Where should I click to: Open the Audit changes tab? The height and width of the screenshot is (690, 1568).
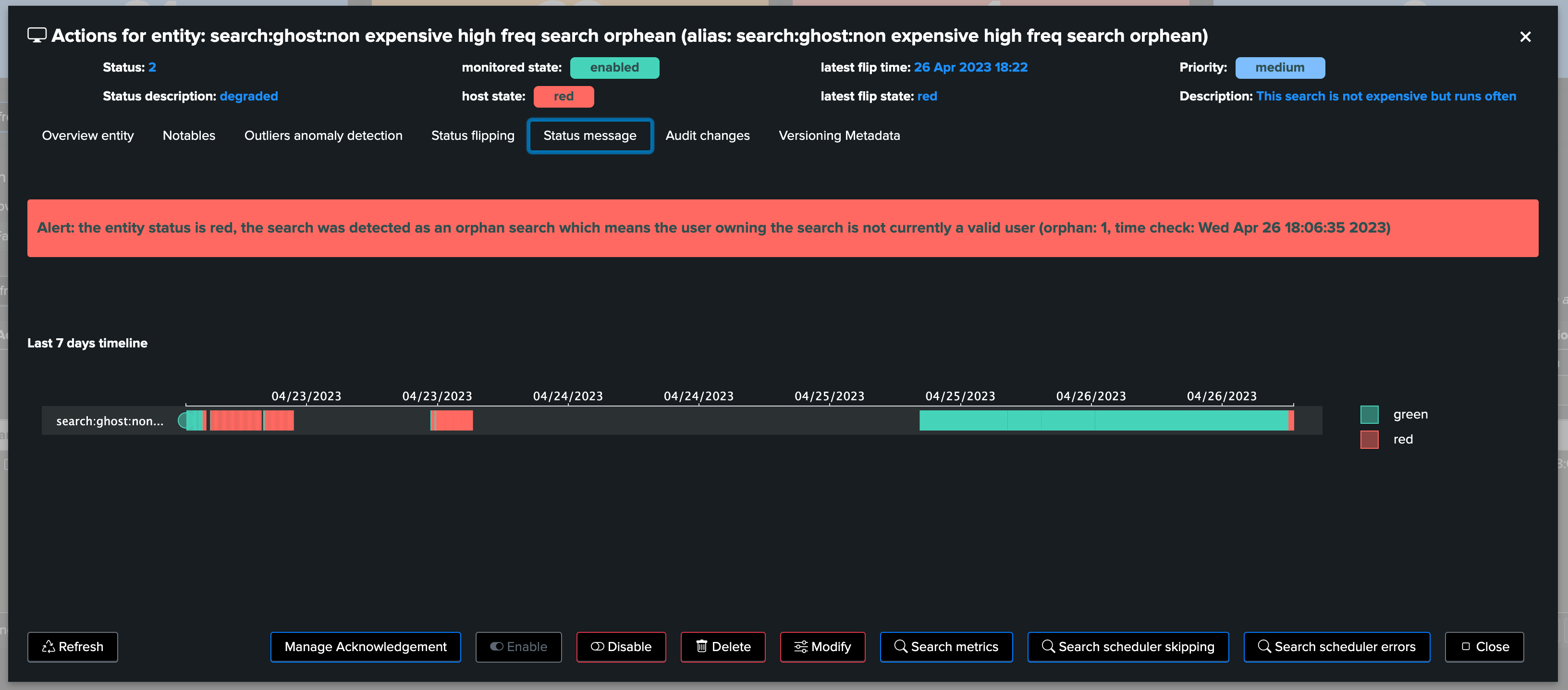click(x=707, y=136)
